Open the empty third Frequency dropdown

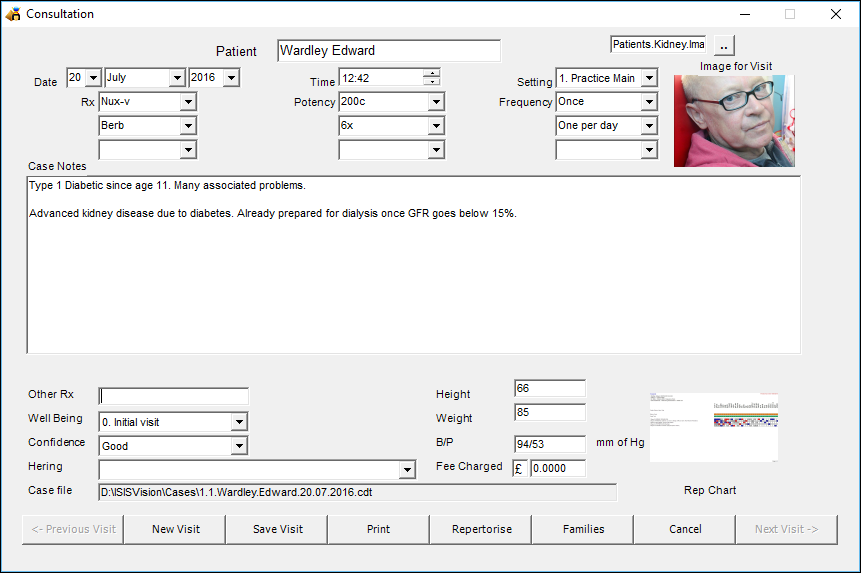click(649, 149)
